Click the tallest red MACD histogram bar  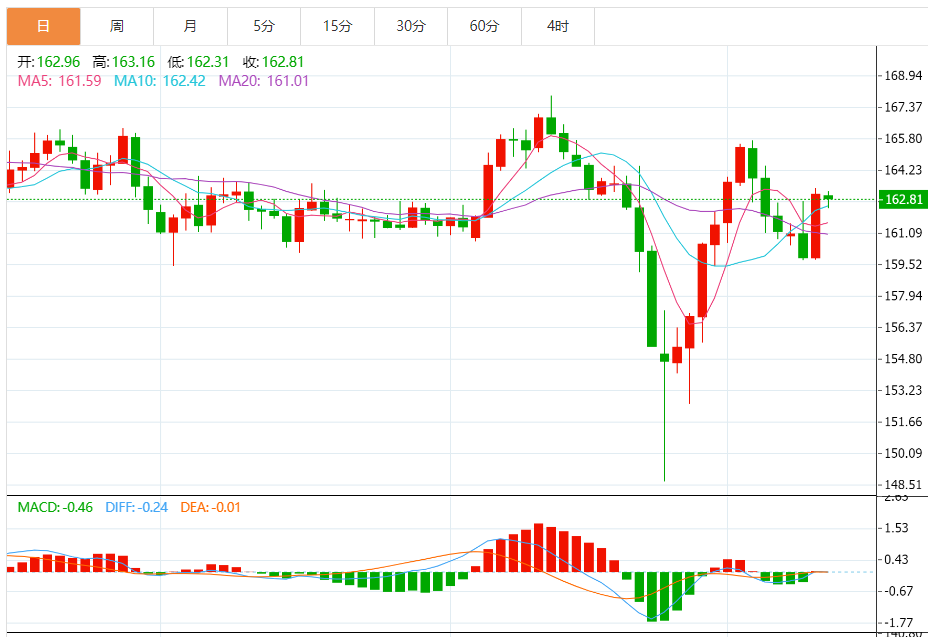coord(539,548)
